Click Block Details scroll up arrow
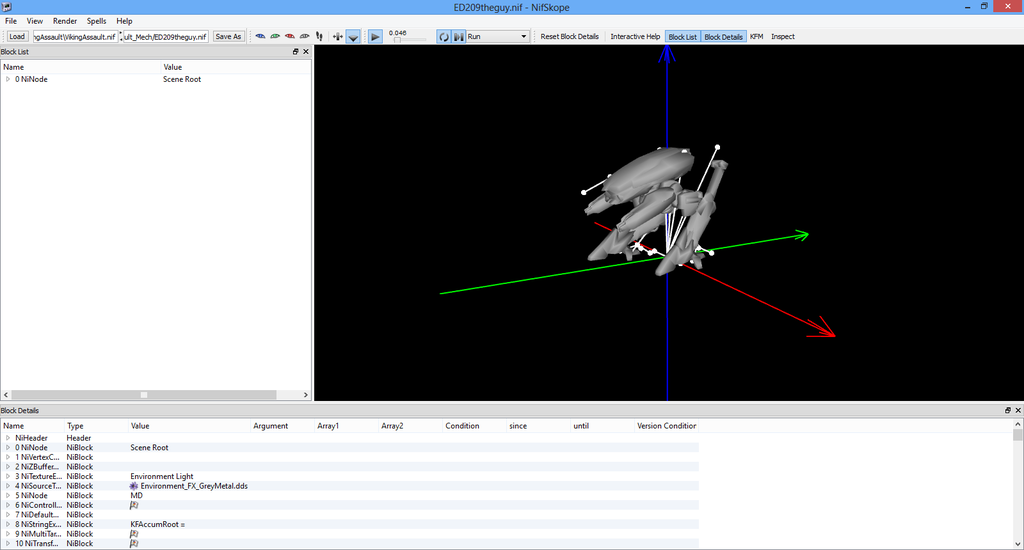This screenshot has height=550, width=1024. point(1017,425)
